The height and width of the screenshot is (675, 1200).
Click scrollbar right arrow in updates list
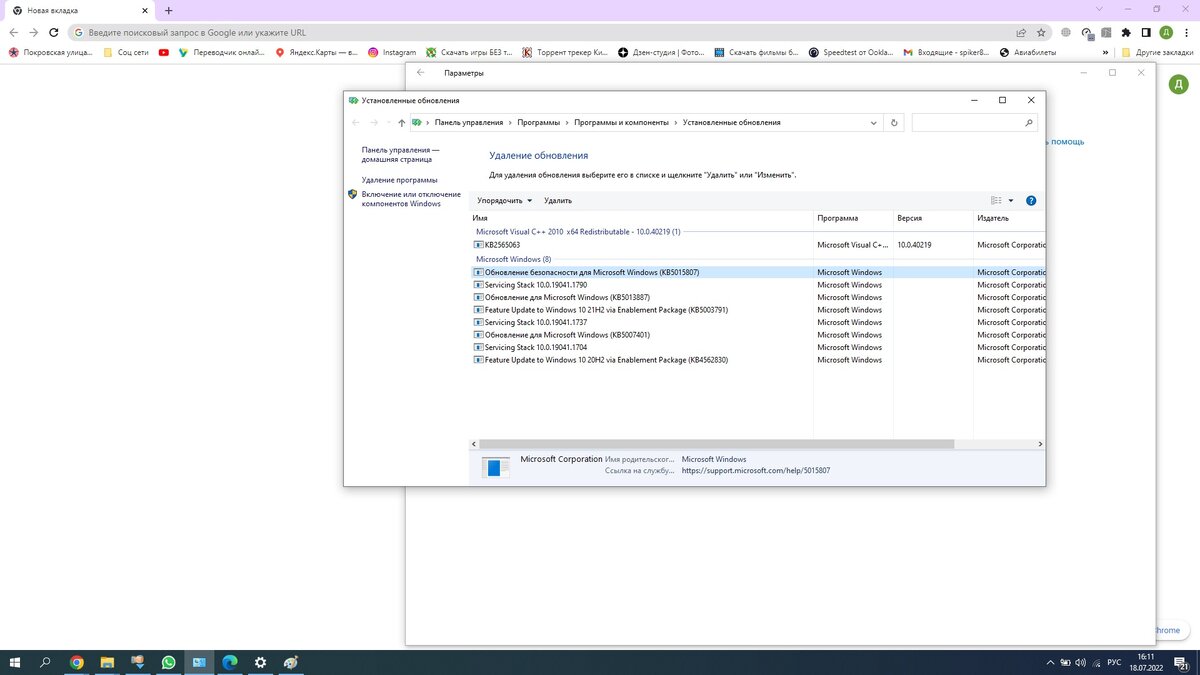click(x=1040, y=444)
